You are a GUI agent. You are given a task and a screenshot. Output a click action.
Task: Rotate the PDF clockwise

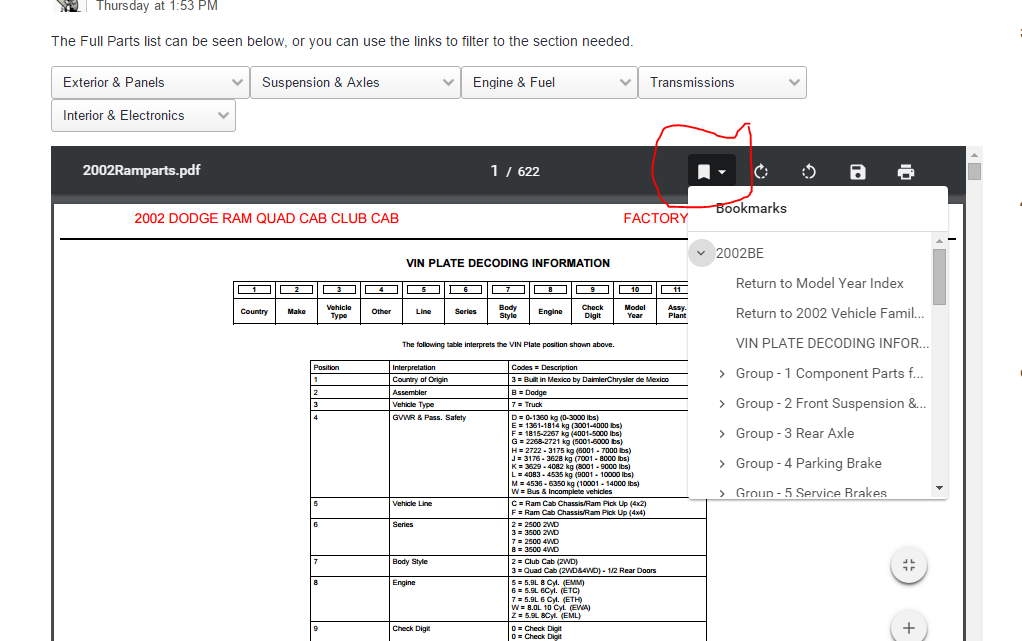click(761, 171)
